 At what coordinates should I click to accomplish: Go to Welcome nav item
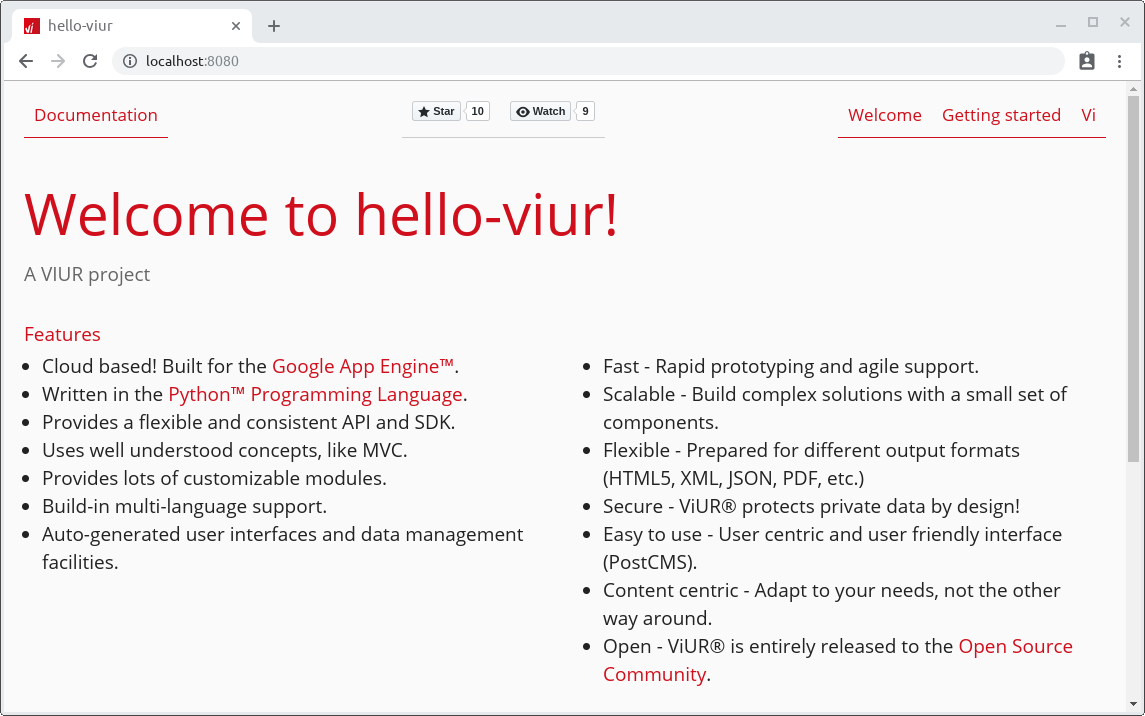click(884, 115)
